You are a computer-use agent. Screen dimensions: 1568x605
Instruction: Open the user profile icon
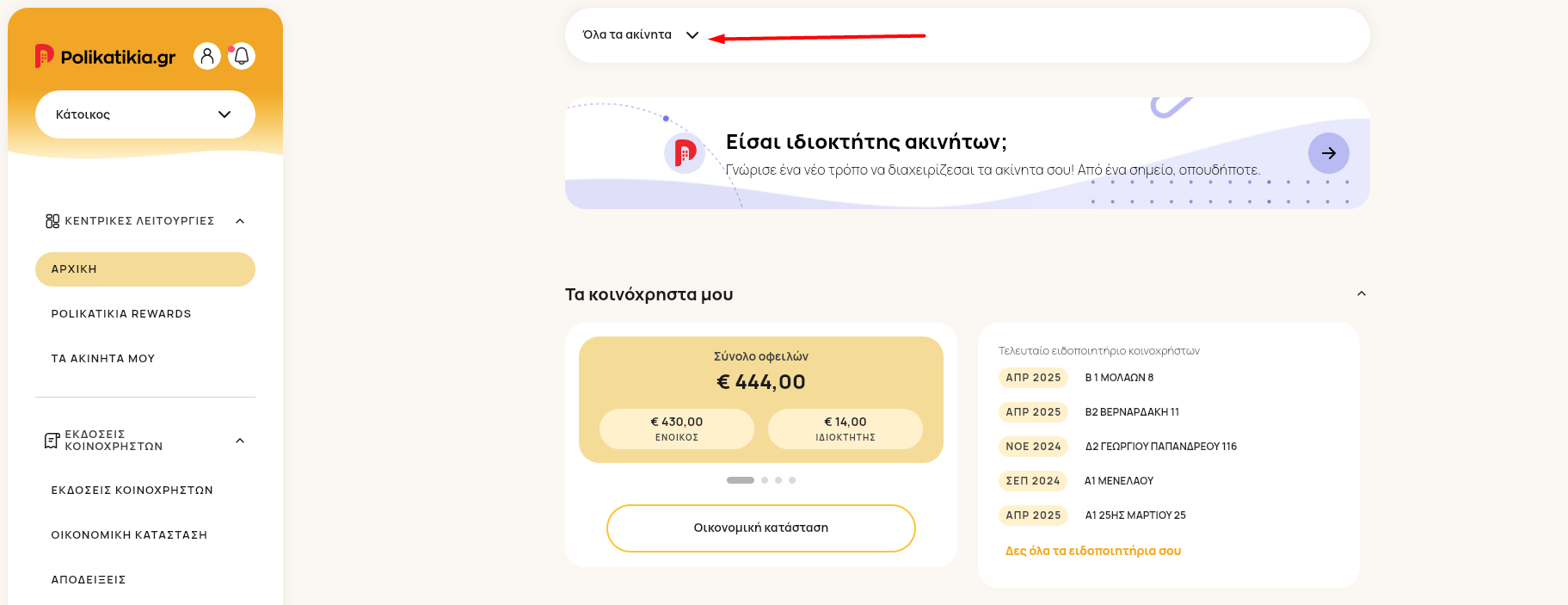[x=207, y=56]
